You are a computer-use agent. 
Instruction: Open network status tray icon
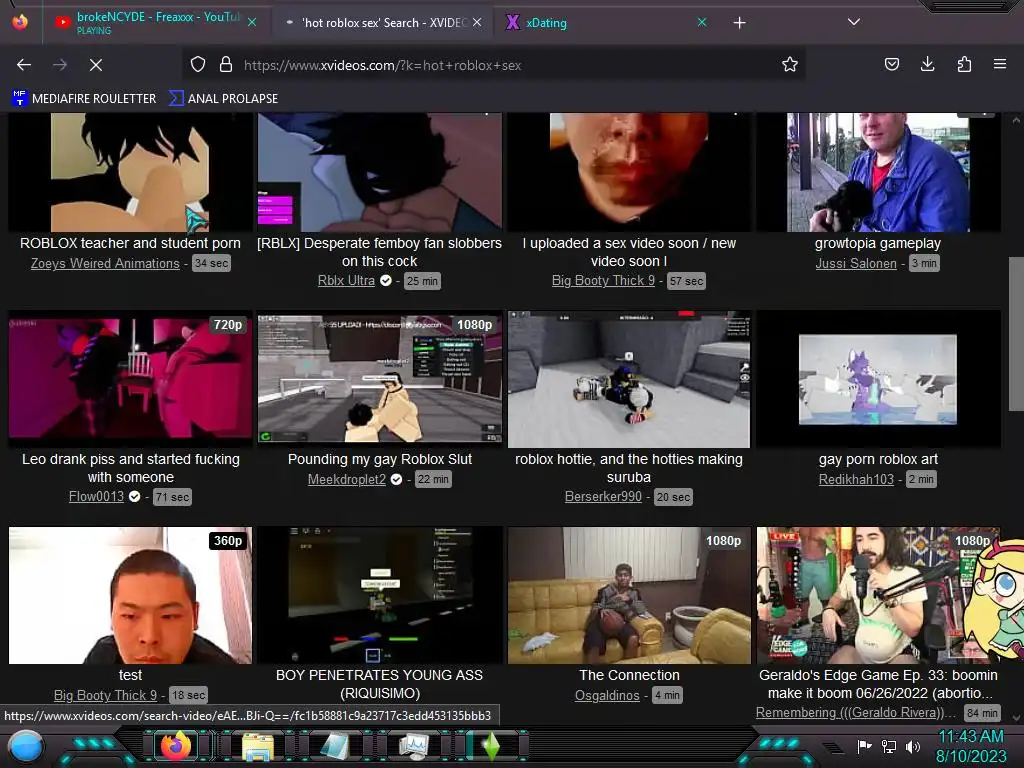pos(889,746)
